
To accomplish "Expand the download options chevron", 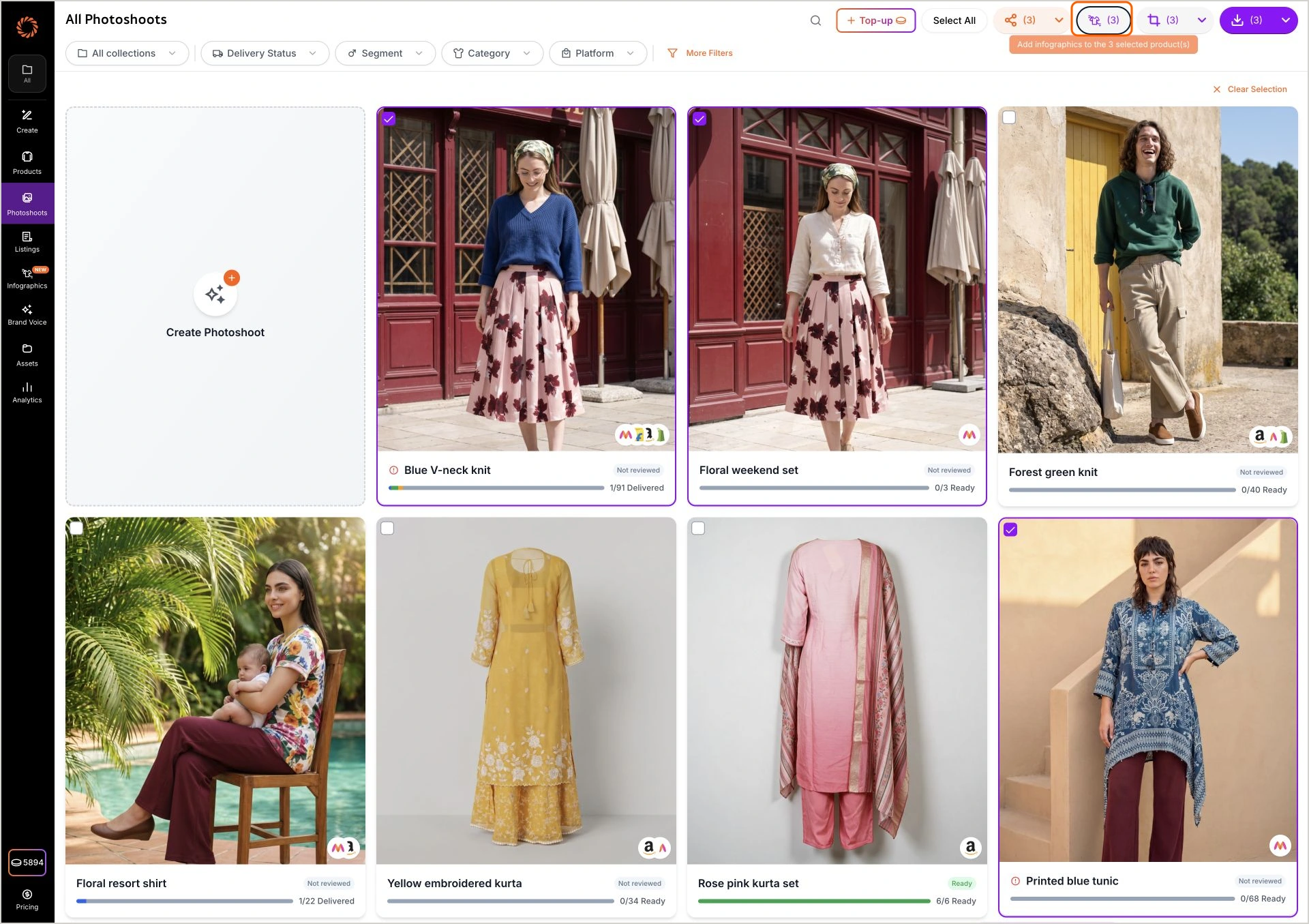I will (1285, 20).
